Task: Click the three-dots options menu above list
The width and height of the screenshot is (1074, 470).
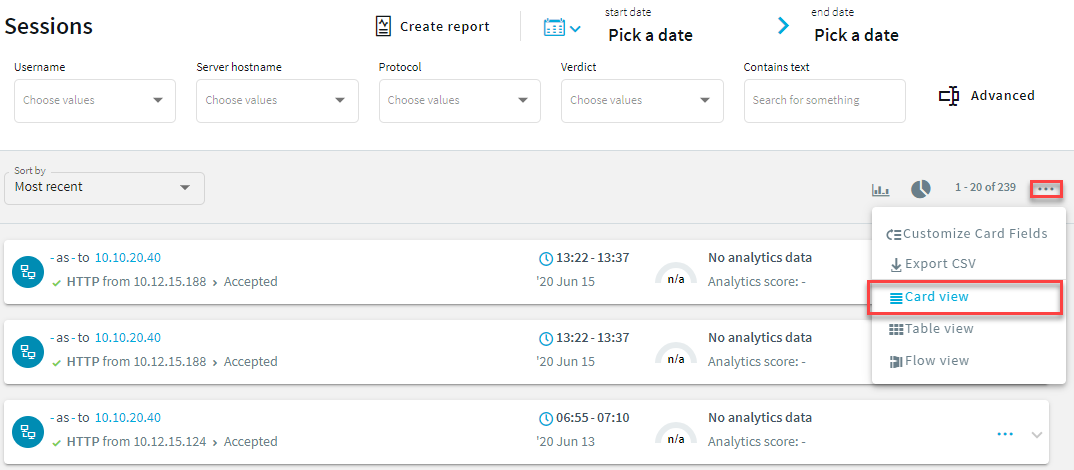Action: [x=1046, y=188]
